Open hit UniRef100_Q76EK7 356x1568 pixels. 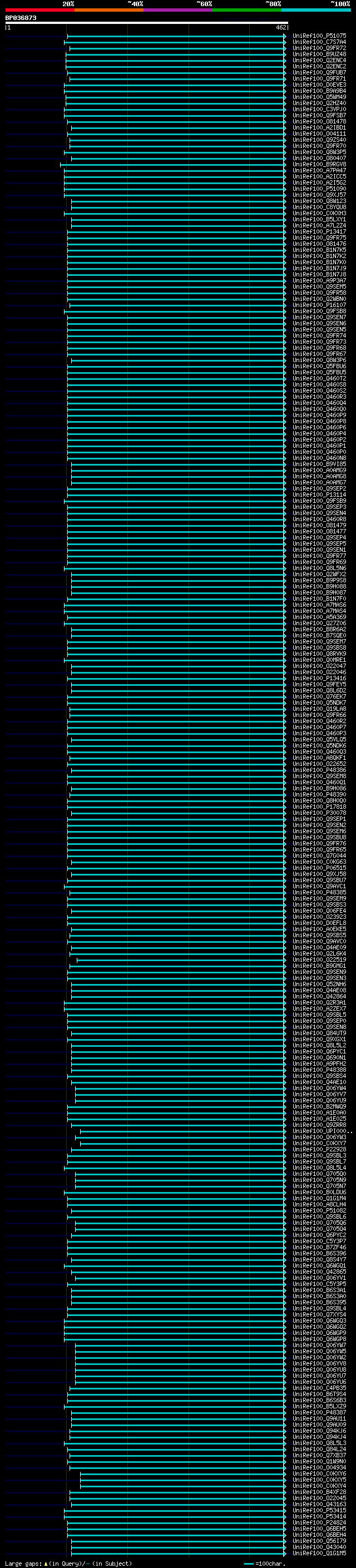319,696
